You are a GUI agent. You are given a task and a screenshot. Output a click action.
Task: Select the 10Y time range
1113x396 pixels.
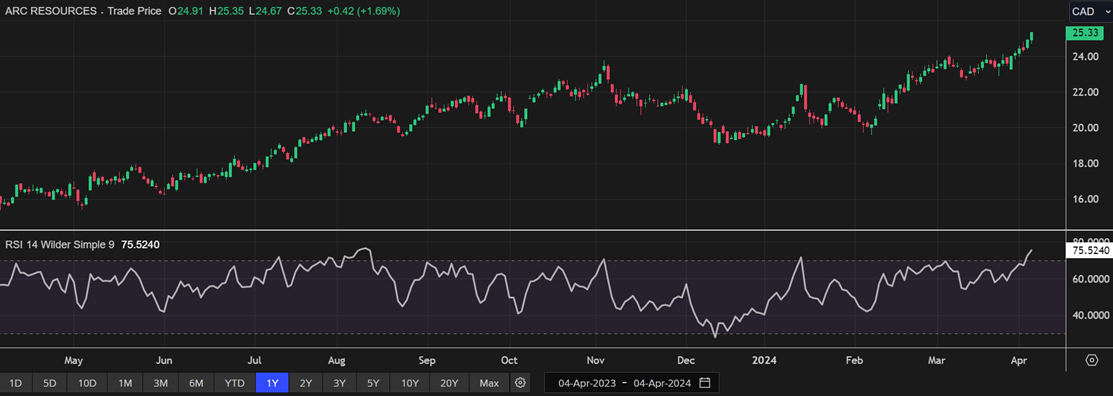410,383
